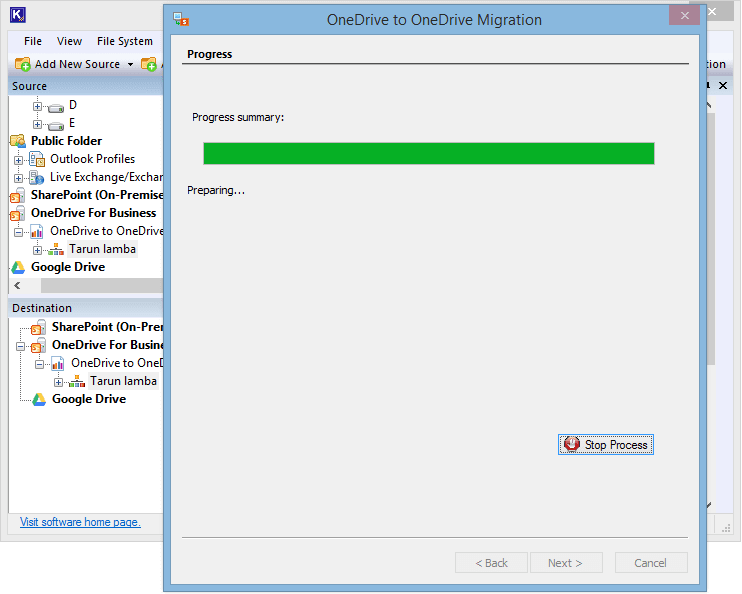Select Google Drive in Destination tree

tap(89, 399)
